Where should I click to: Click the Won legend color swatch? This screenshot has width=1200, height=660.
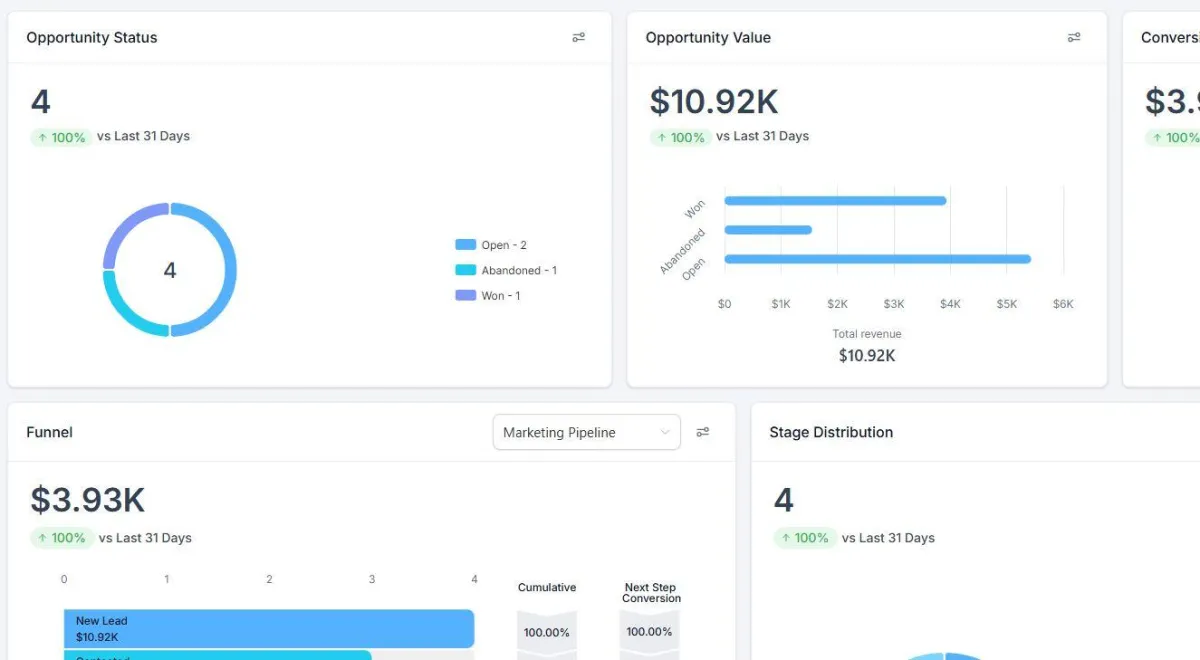pyautogui.click(x=465, y=295)
